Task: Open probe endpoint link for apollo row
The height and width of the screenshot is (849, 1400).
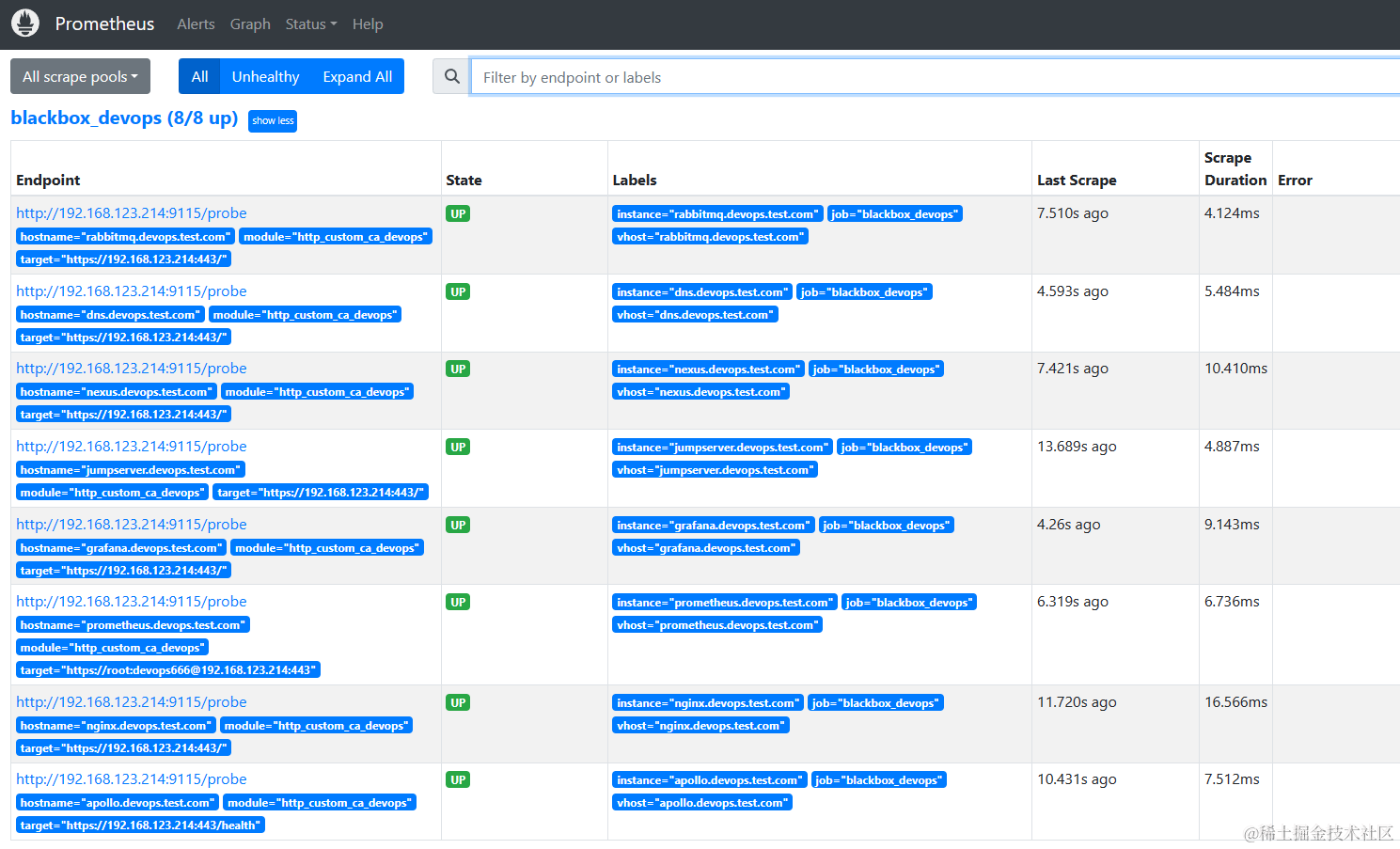Action: click(132, 779)
